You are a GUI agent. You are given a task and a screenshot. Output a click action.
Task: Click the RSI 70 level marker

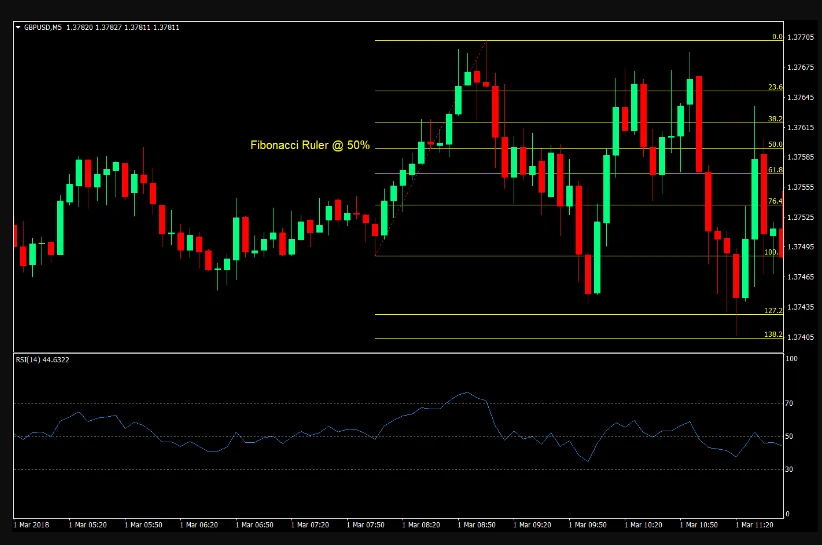tap(790, 403)
